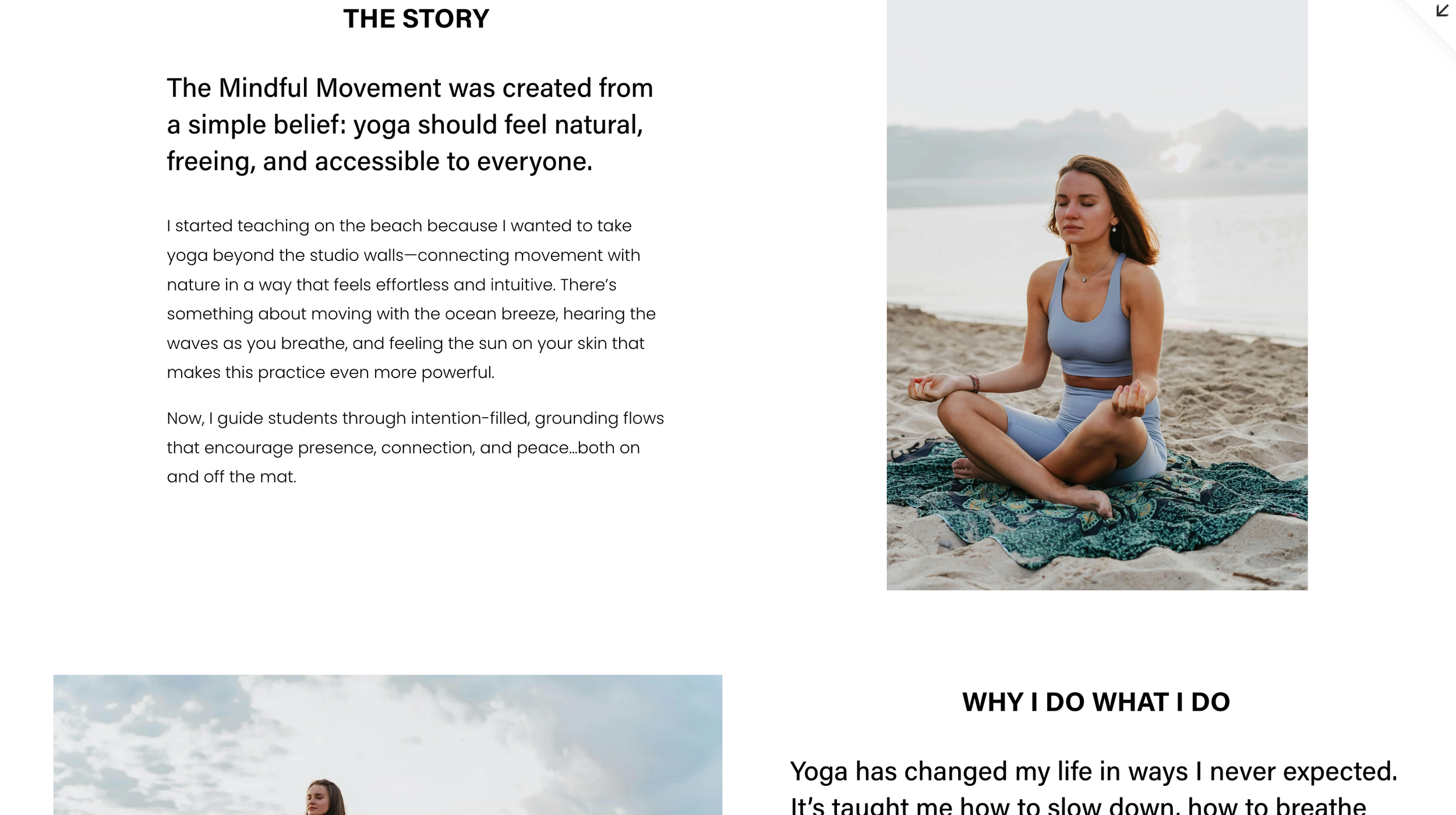Click the WHY I DO WHAT I DO heading
Screen dimensions: 1456x815
tap(1095, 702)
